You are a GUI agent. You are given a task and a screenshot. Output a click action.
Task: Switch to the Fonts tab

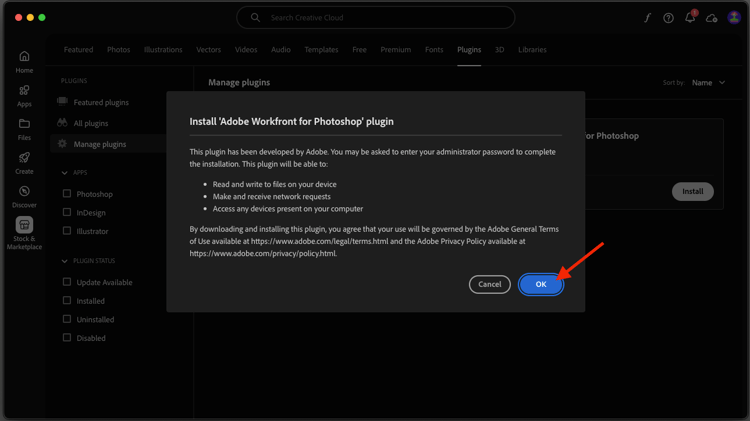434,50
